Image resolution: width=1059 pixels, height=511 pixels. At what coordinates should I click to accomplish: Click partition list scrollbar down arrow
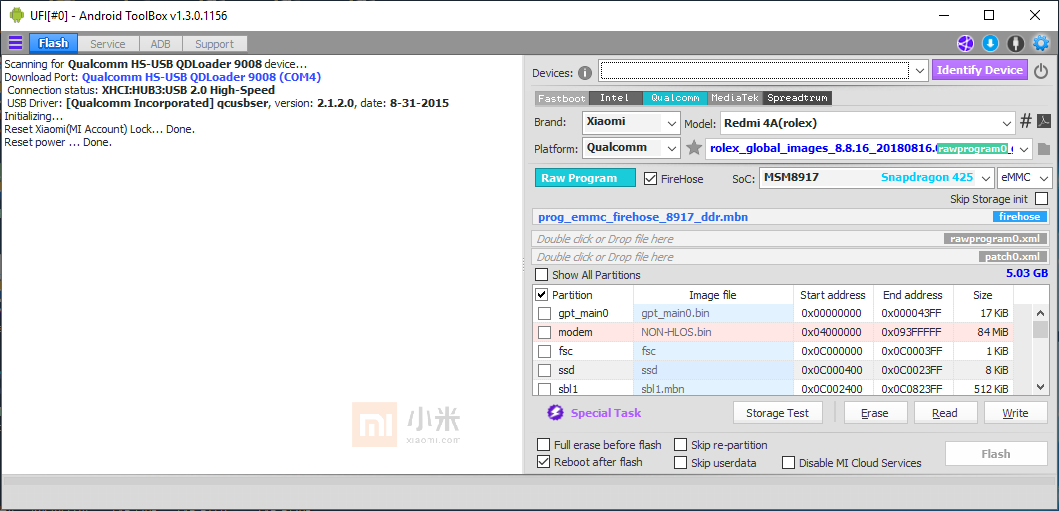tap(1041, 387)
